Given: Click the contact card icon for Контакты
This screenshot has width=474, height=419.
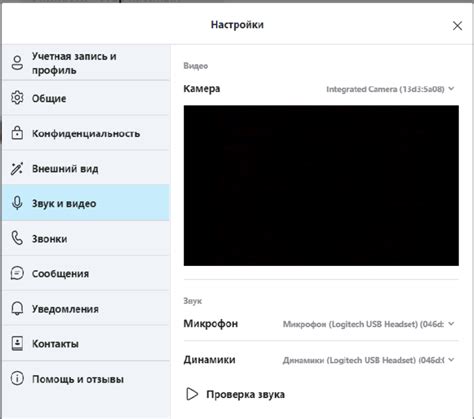Looking at the screenshot, I should tap(17, 344).
